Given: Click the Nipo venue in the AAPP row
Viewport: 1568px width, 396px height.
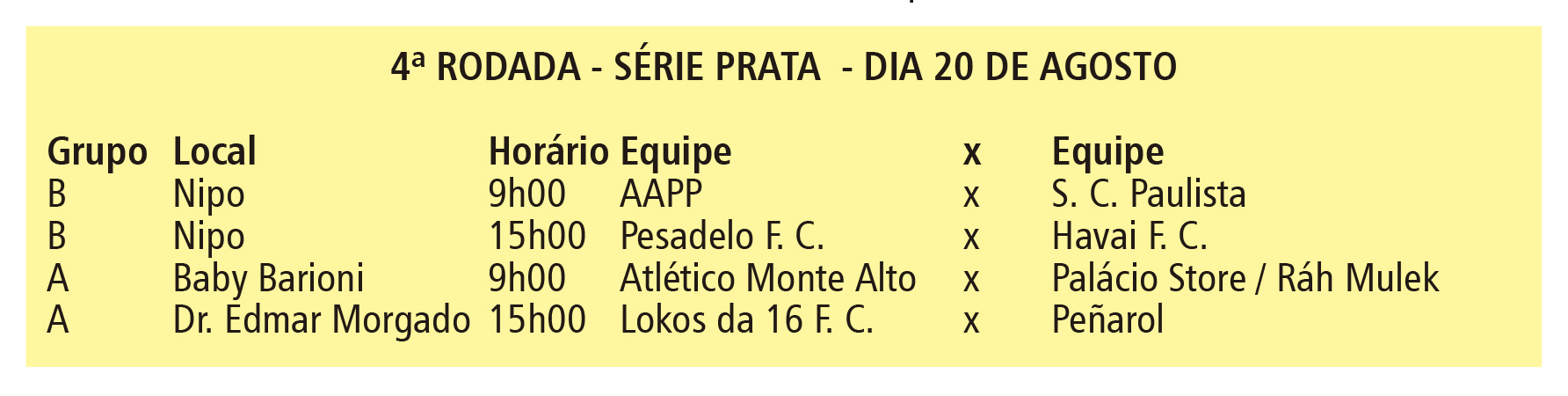Looking at the screenshot, I should pyautogui.click(x=208, y=194).
